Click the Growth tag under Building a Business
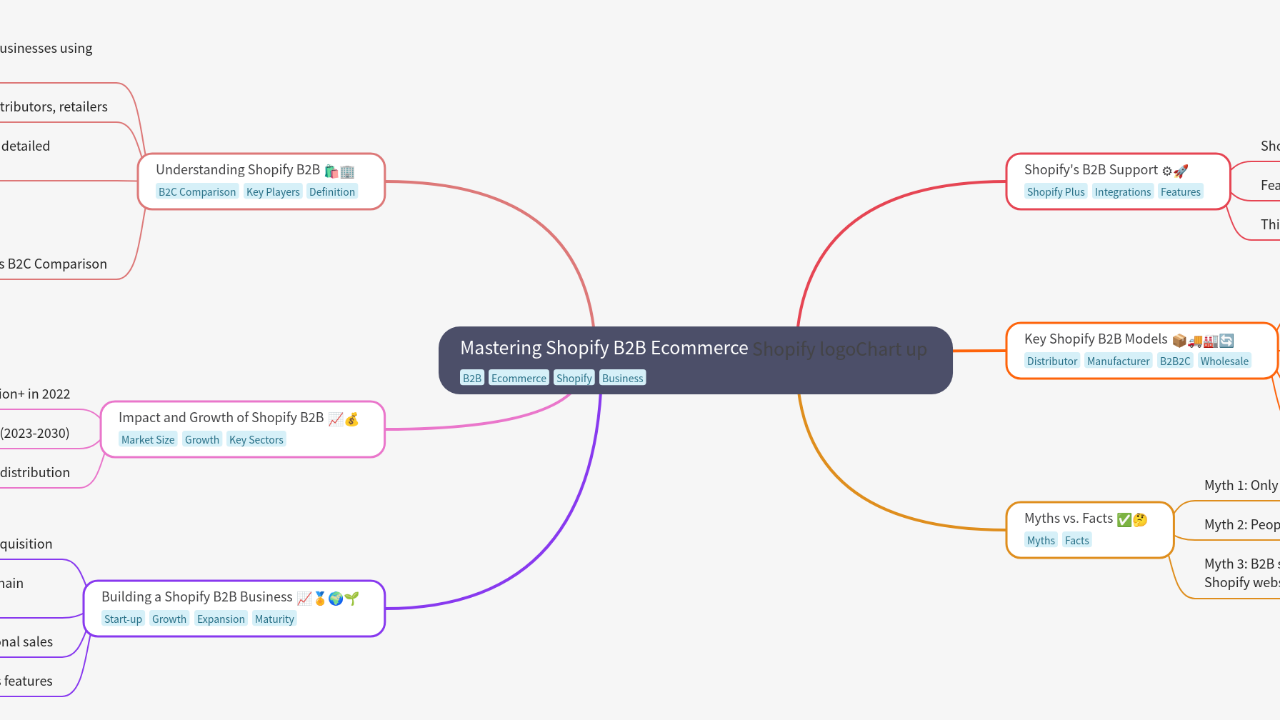Screen dimensions: 1280x720 click(169, 619)
